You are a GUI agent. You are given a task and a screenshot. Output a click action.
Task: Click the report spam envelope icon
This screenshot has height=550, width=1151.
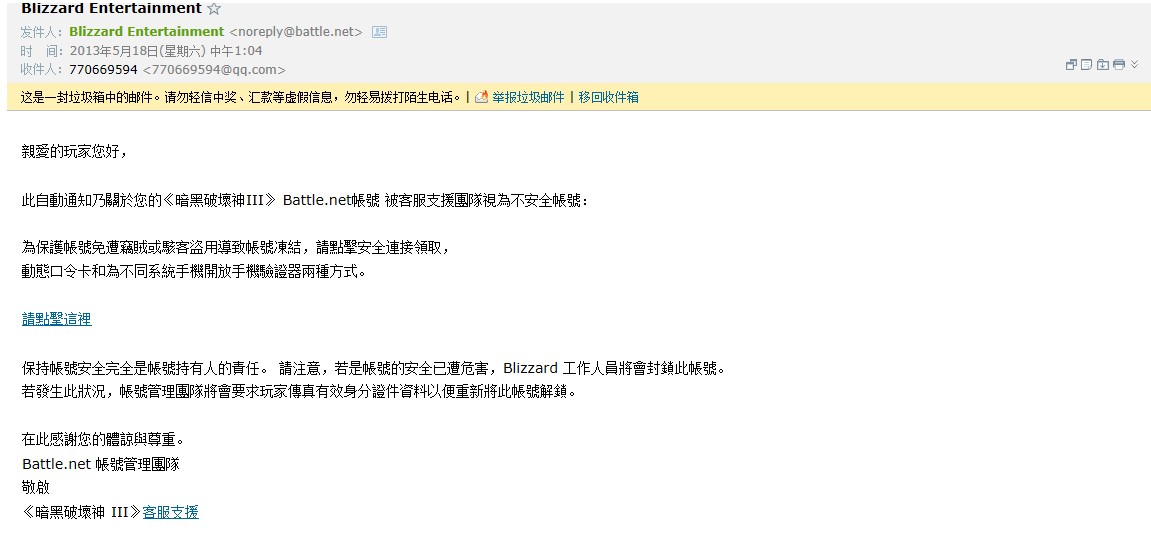click(x=482, y=97)
